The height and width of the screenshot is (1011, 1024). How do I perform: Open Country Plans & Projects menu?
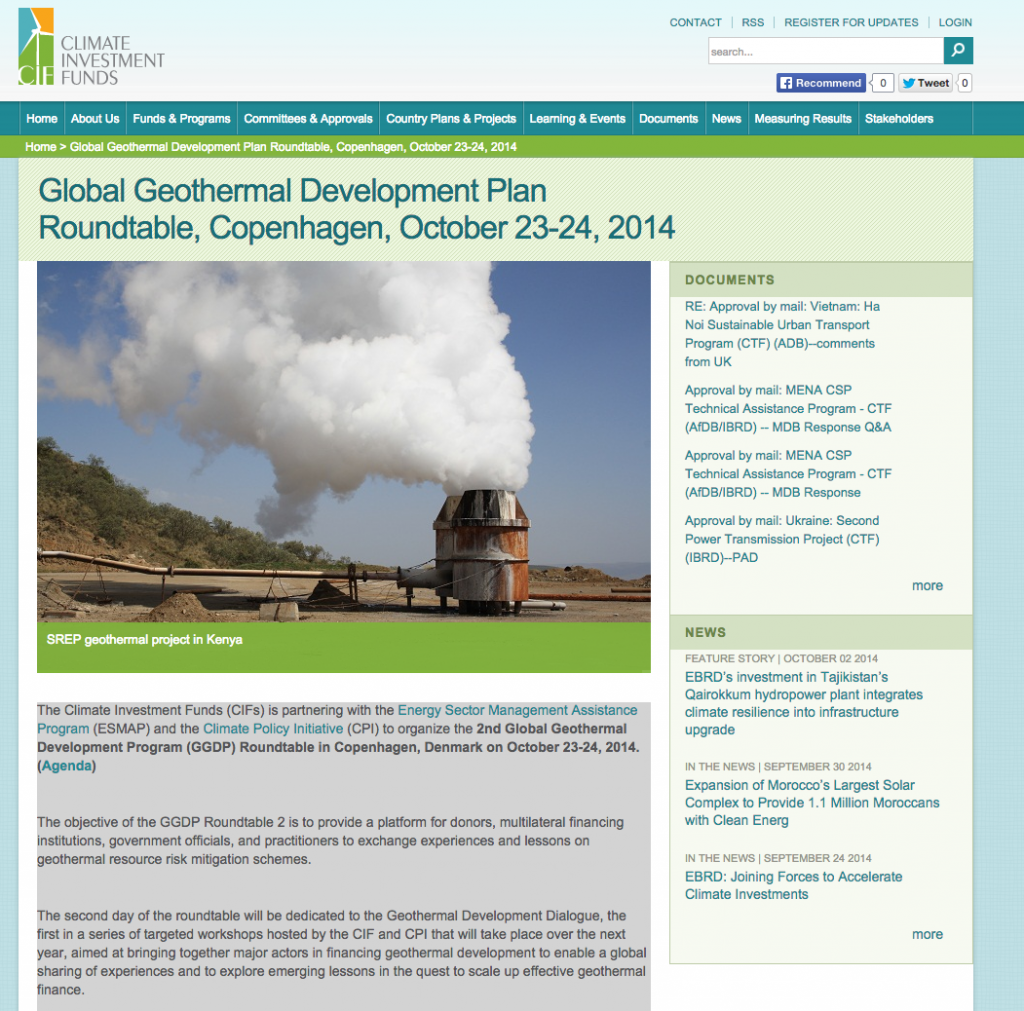click(x=451, y=119)
